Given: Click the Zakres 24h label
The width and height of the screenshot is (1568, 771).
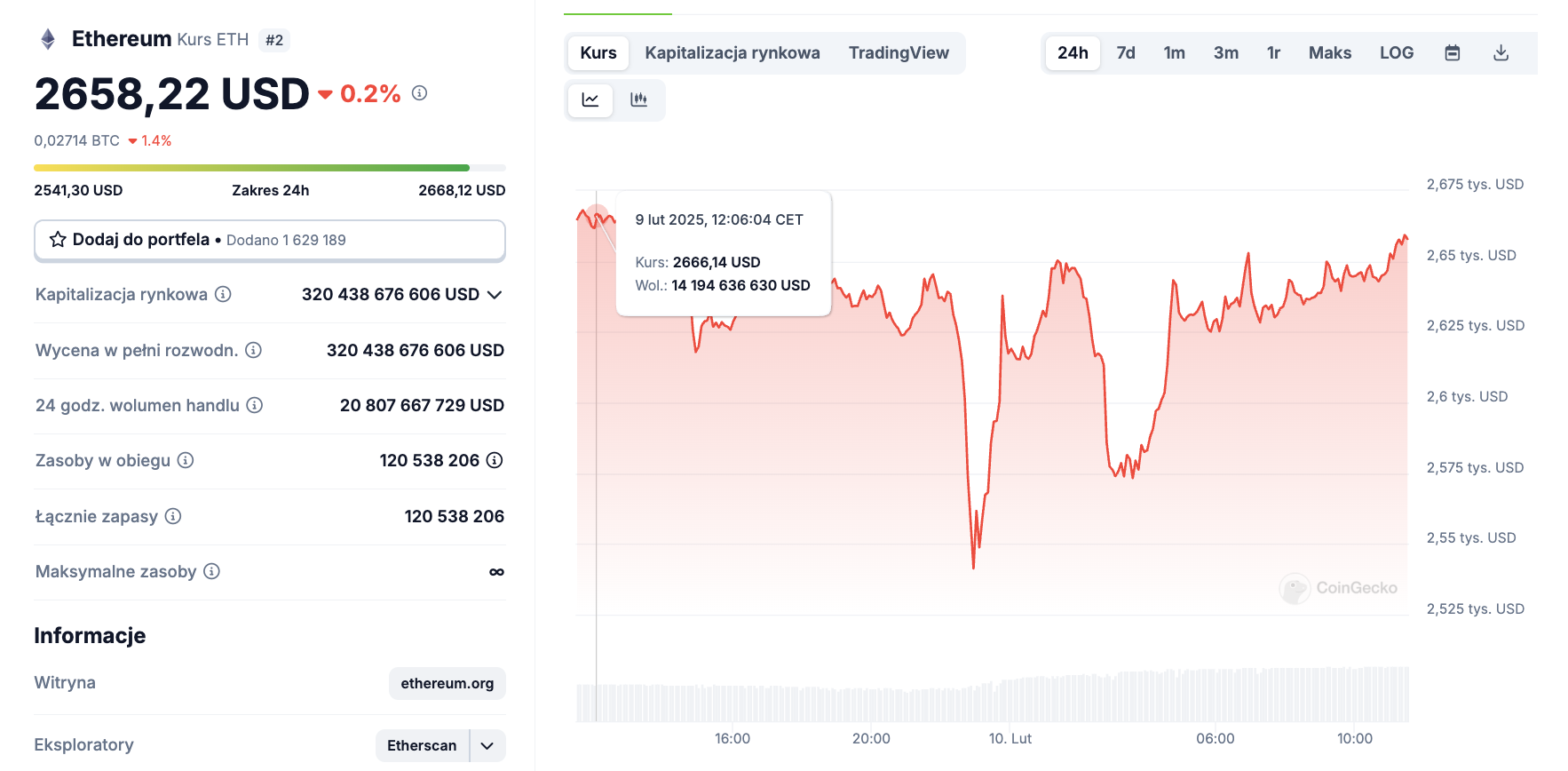Looking at the screenshot, I should coord(271,191).
